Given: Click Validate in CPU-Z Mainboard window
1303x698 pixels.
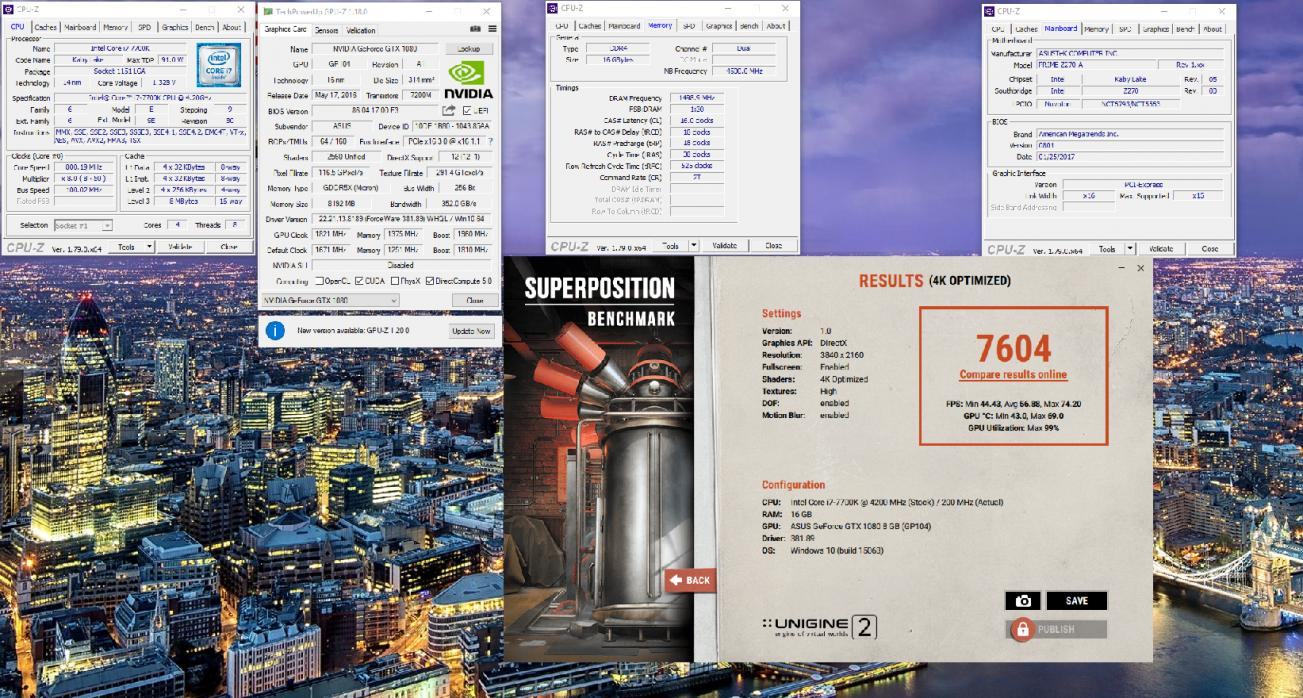Looking at the screenshot, I should click(1161, 248).
